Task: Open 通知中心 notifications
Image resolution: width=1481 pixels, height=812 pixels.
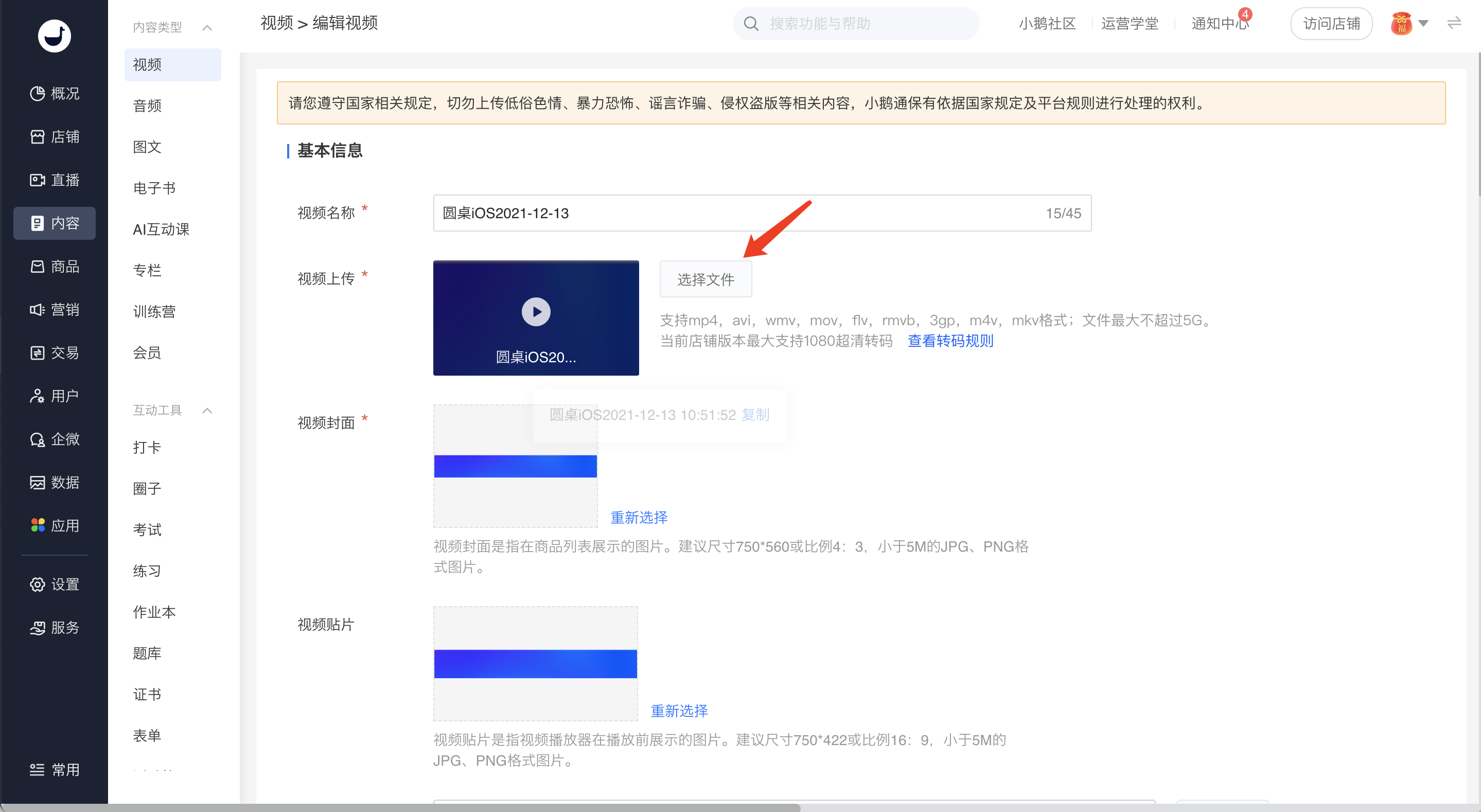Action: [1220, 24]
